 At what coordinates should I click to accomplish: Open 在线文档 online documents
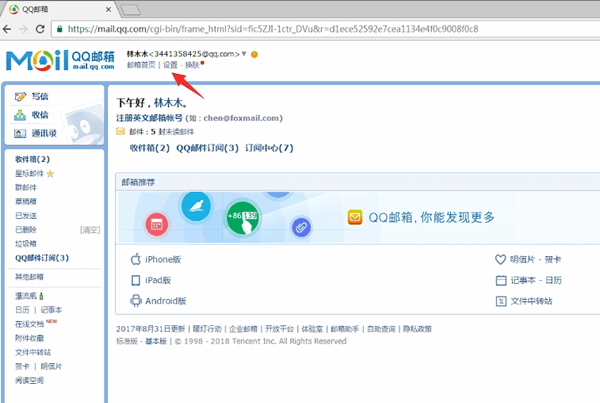coord(29,324)
